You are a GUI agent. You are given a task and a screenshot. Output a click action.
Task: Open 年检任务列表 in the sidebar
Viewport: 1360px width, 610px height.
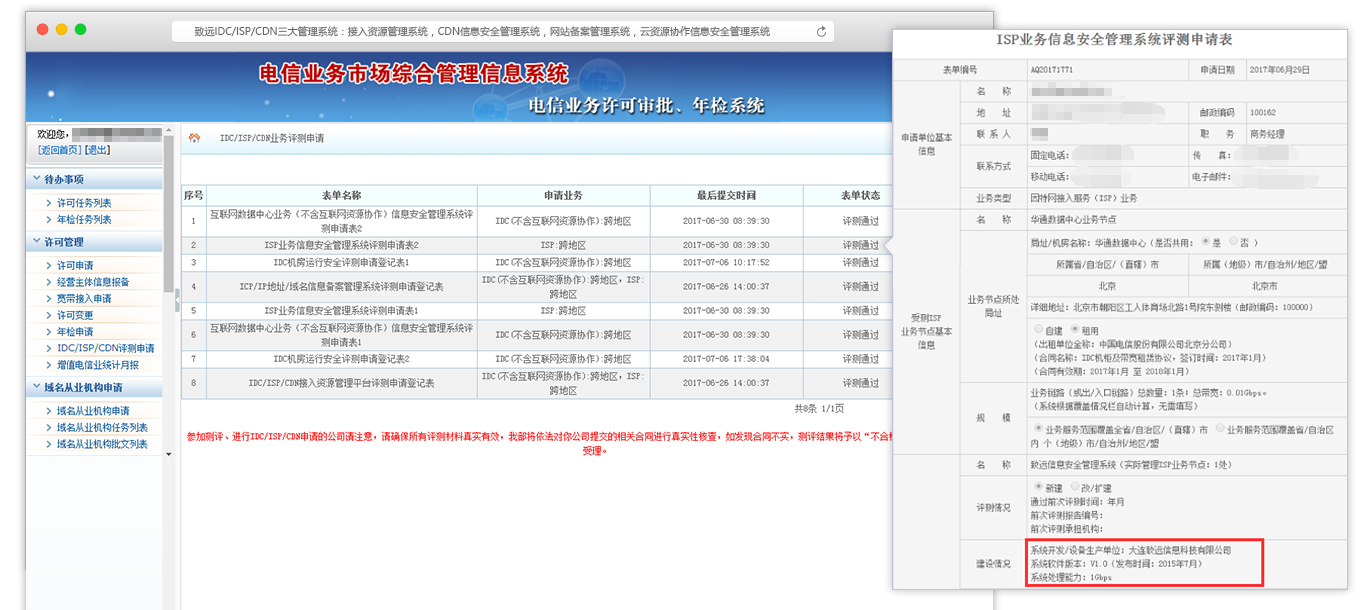84,220
